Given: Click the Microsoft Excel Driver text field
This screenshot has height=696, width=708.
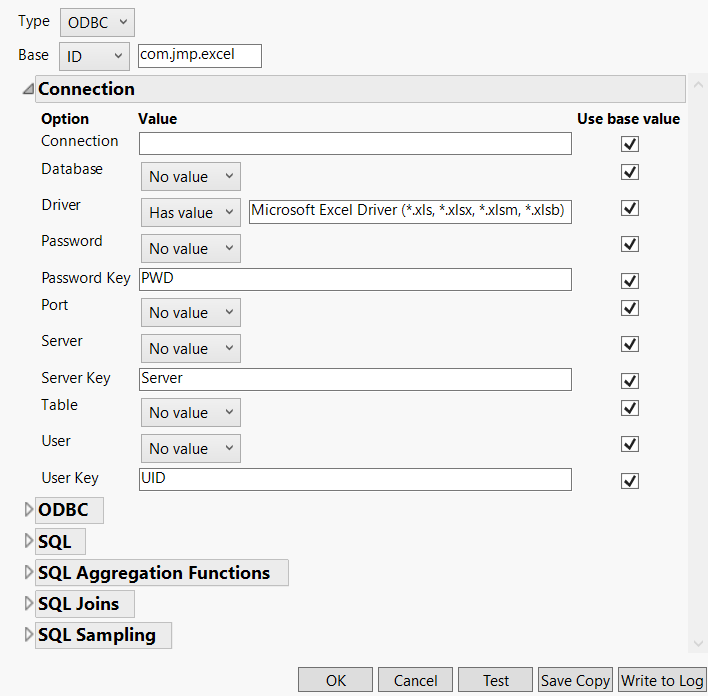Looking at the screenshot, I should tap(410, 211).
